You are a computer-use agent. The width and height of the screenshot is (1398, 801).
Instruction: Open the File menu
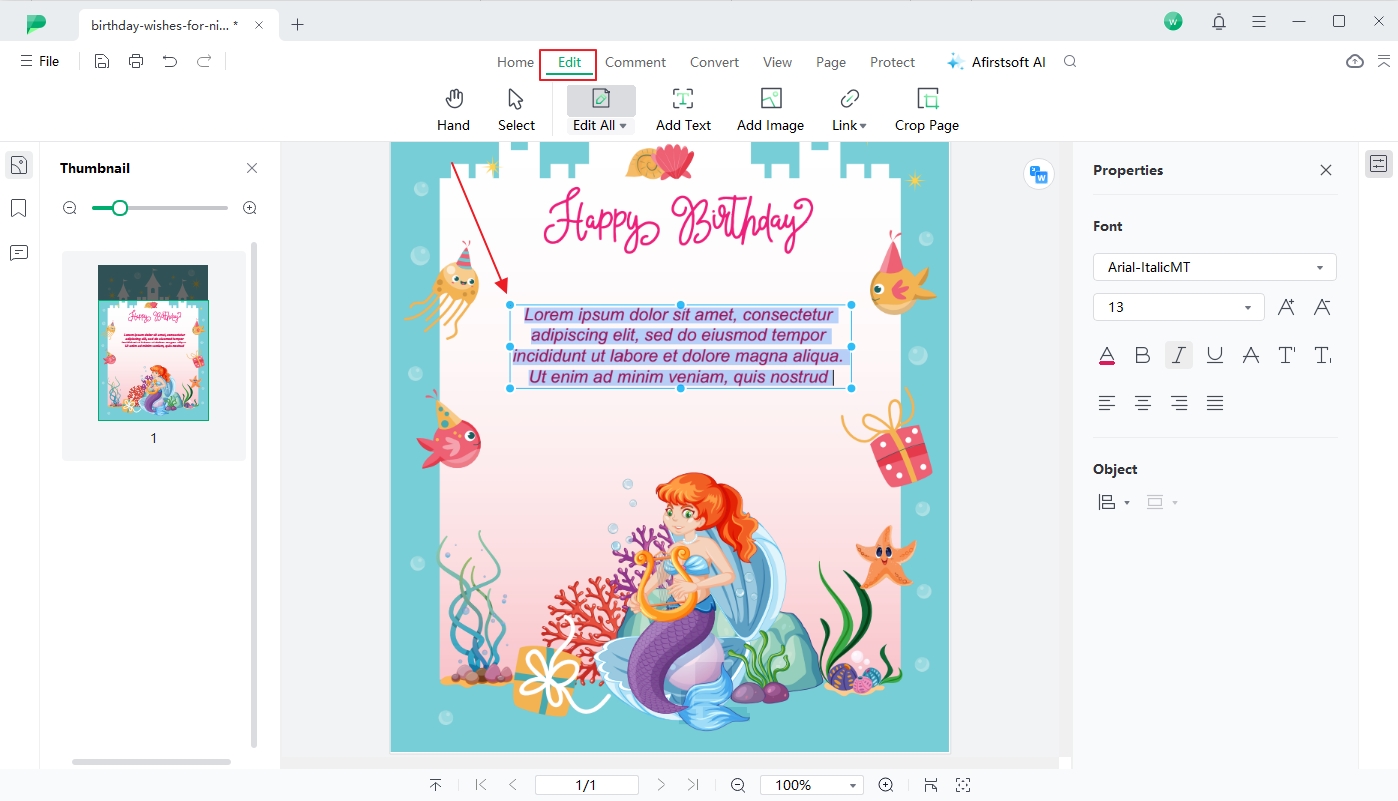coord(40,61)
